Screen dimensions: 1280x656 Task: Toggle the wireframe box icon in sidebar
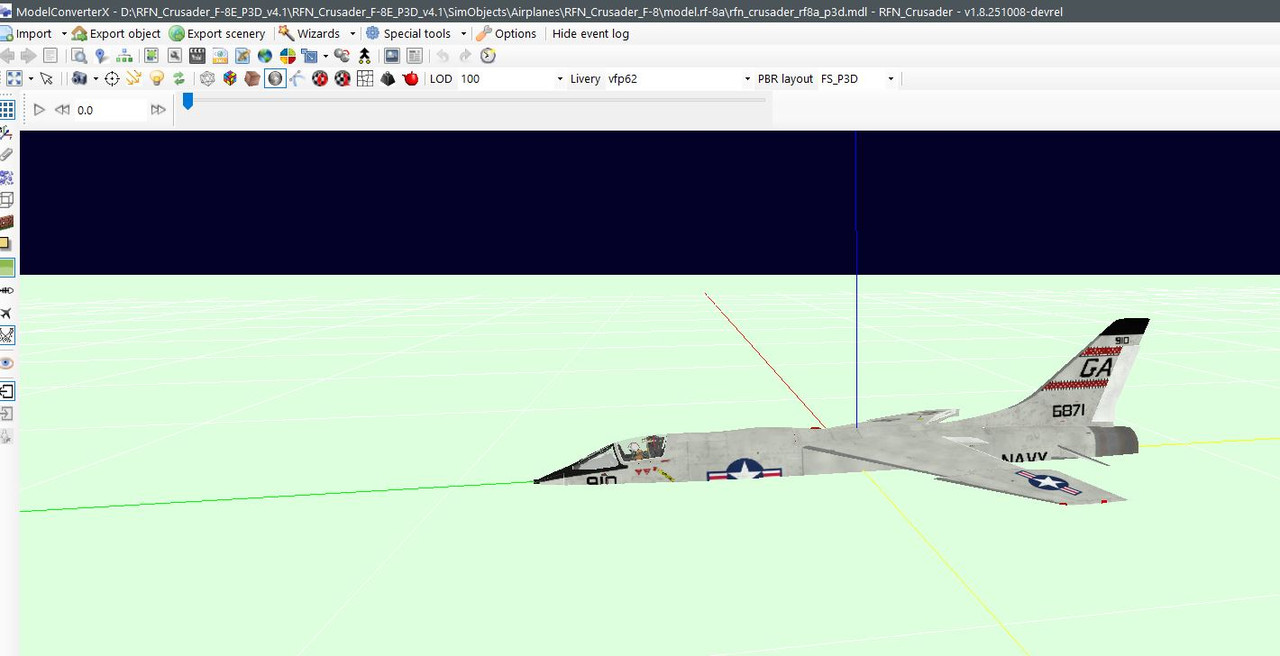[7, 200]
